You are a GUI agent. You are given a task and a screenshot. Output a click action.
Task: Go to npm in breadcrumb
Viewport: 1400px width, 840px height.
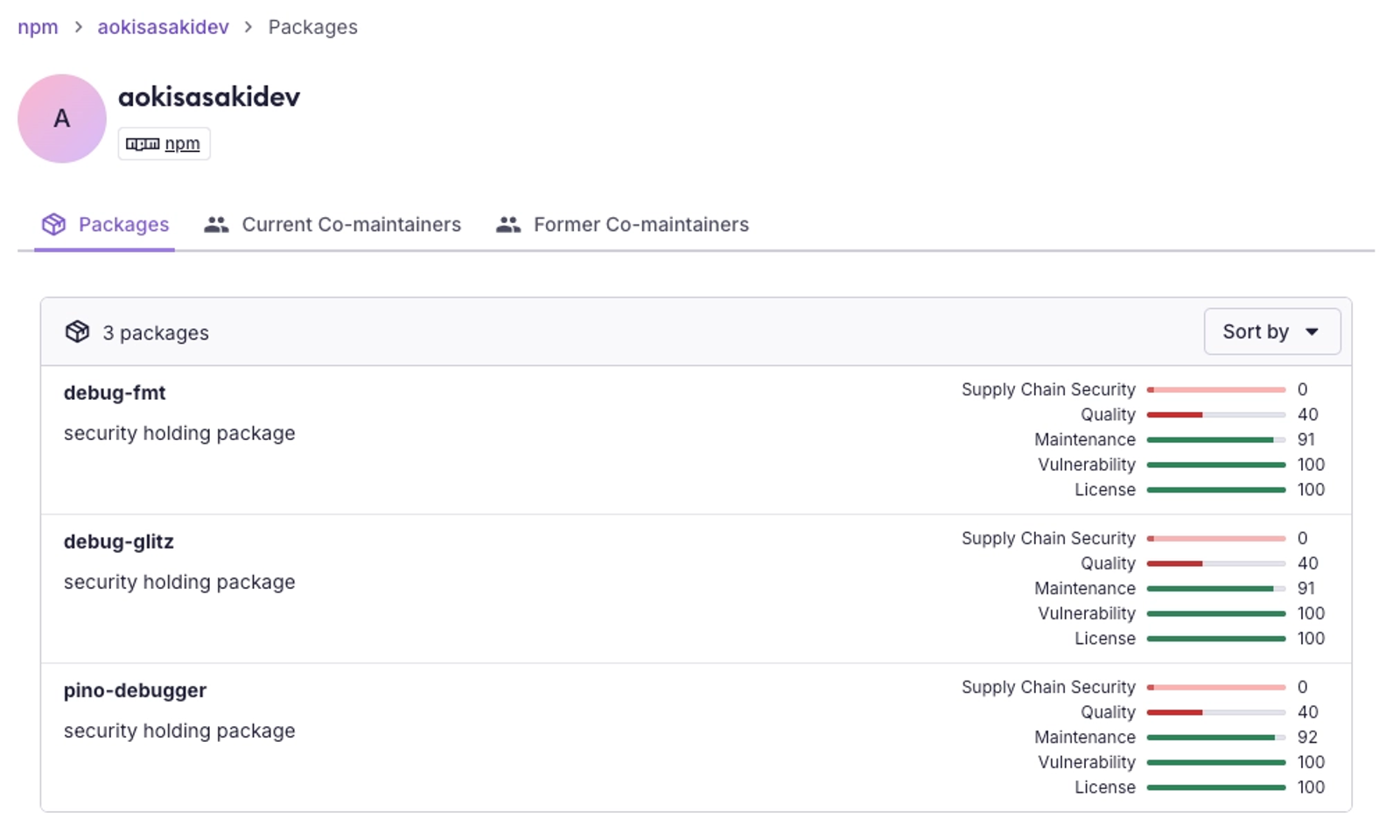(38, 27)
